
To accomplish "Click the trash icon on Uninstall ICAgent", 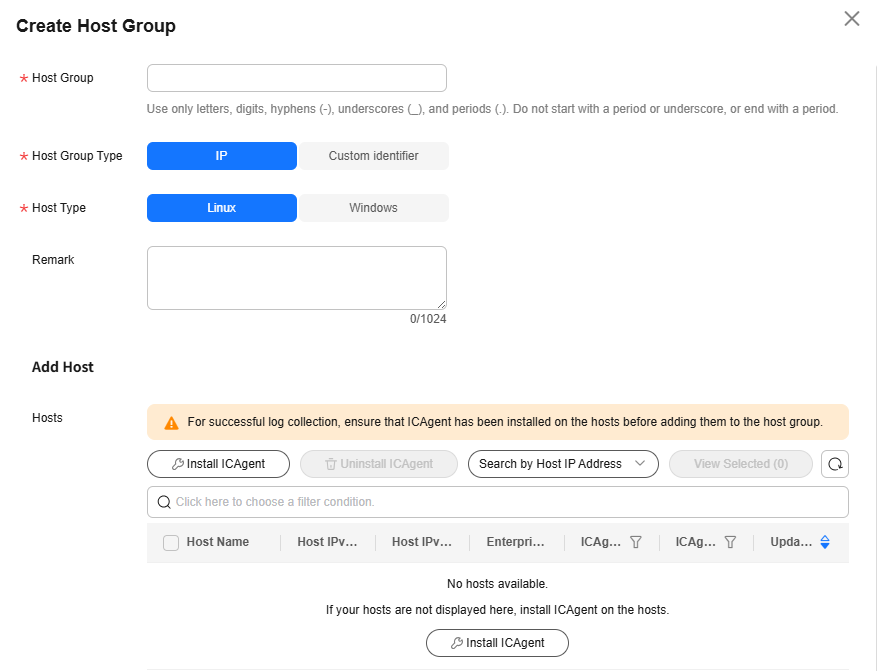I will (331, 464).
